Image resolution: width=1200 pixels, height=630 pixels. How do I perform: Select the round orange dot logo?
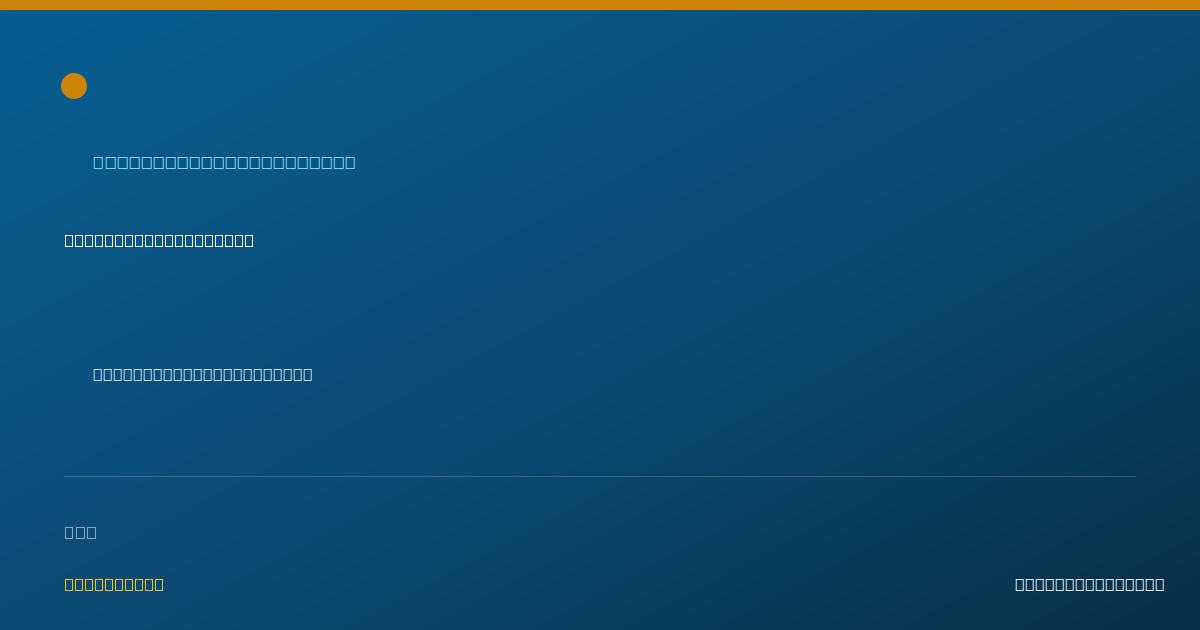(74, 86)
